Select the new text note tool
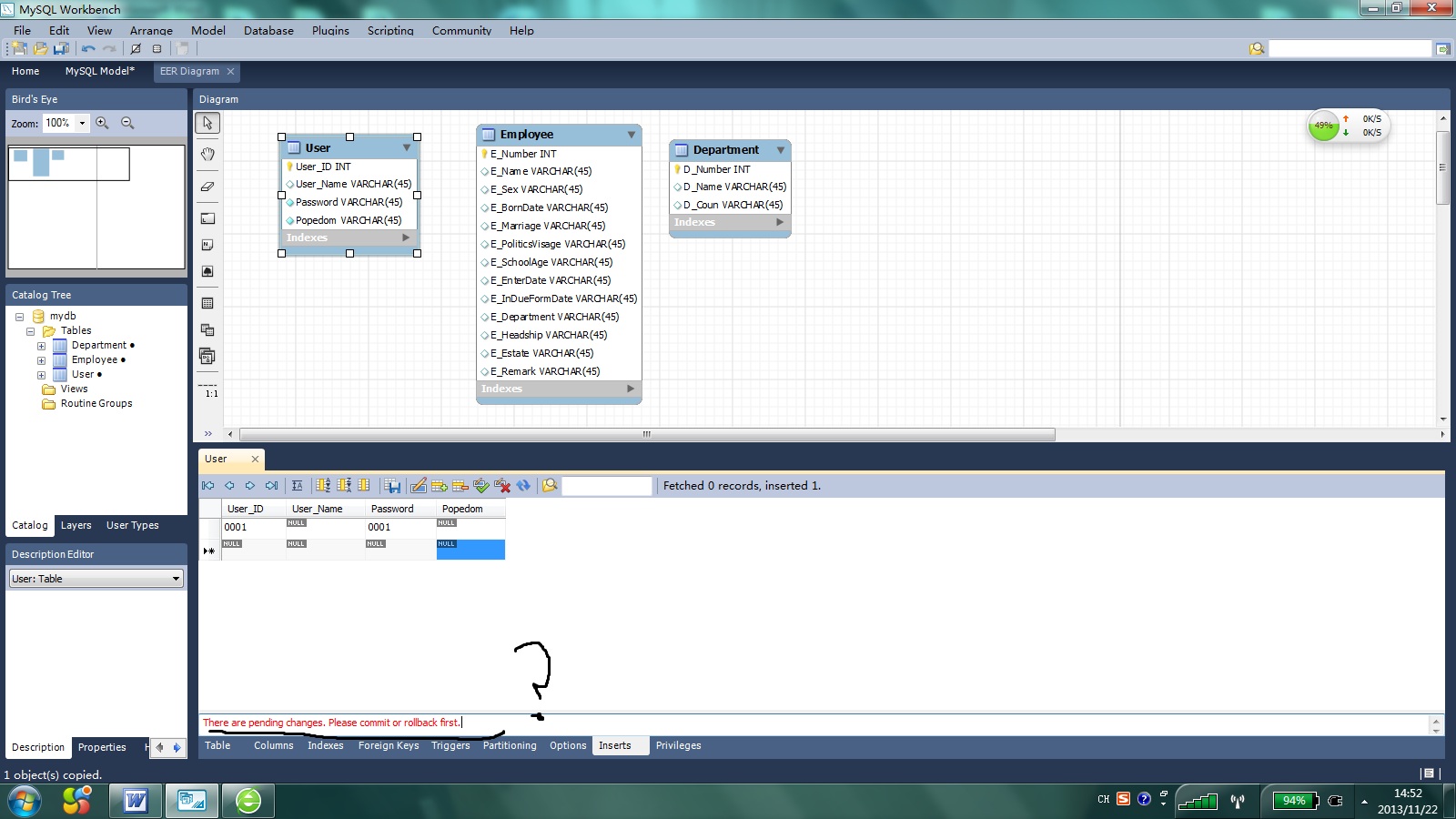Image resolution: width=1456 pixels, height=819 pixels. 207,245
